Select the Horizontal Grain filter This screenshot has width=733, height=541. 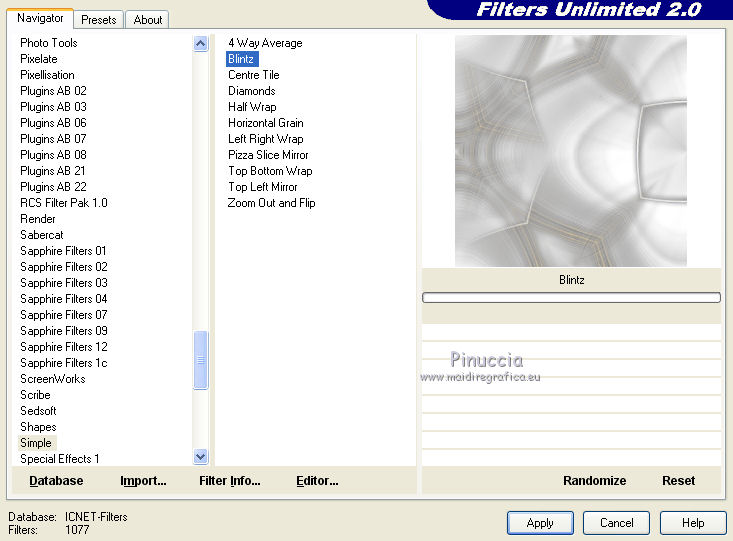click(266, 123)
